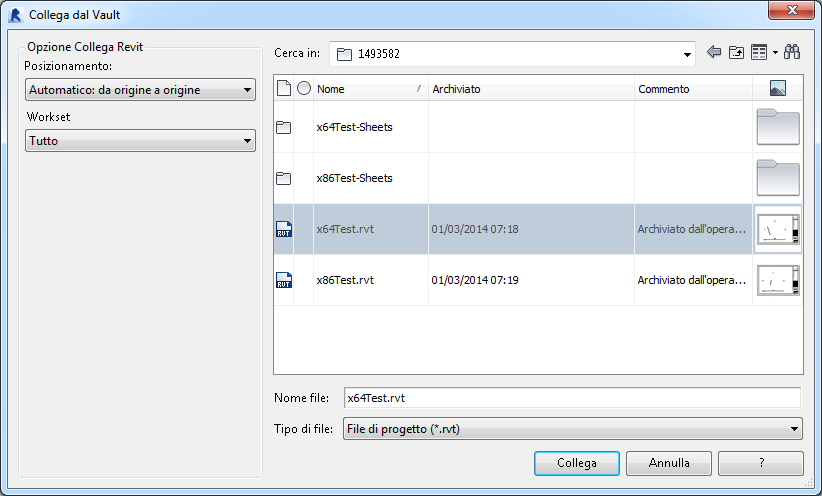The image size is (822, 496).
Task: Click the RVT icon for x64Test.rvt
Action: pos(284,229)
